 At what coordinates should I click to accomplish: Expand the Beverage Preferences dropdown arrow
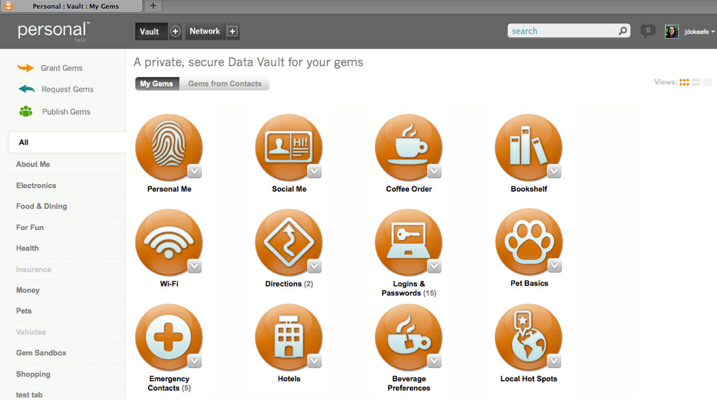pyautogui.click(x=434, y=361)
